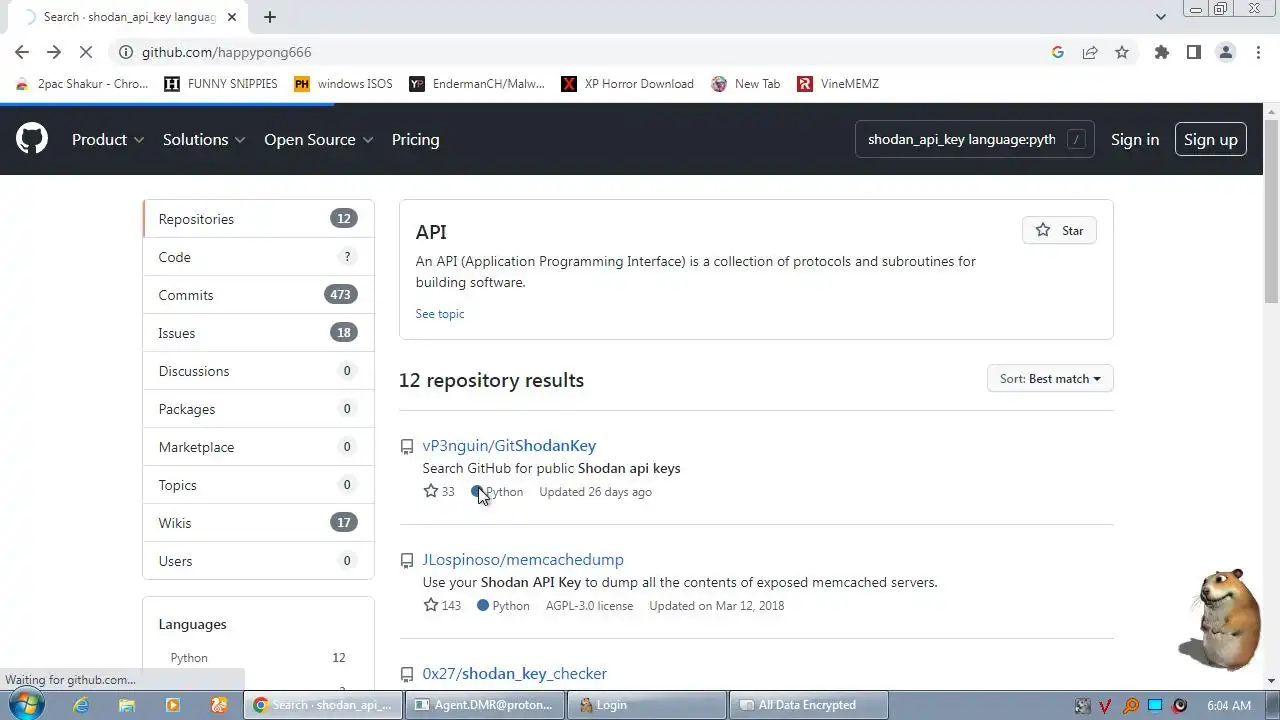The height and width of the screenshot is (720, 1280).
Task: Open a new tab with plus button
Action: pos(270,16)
